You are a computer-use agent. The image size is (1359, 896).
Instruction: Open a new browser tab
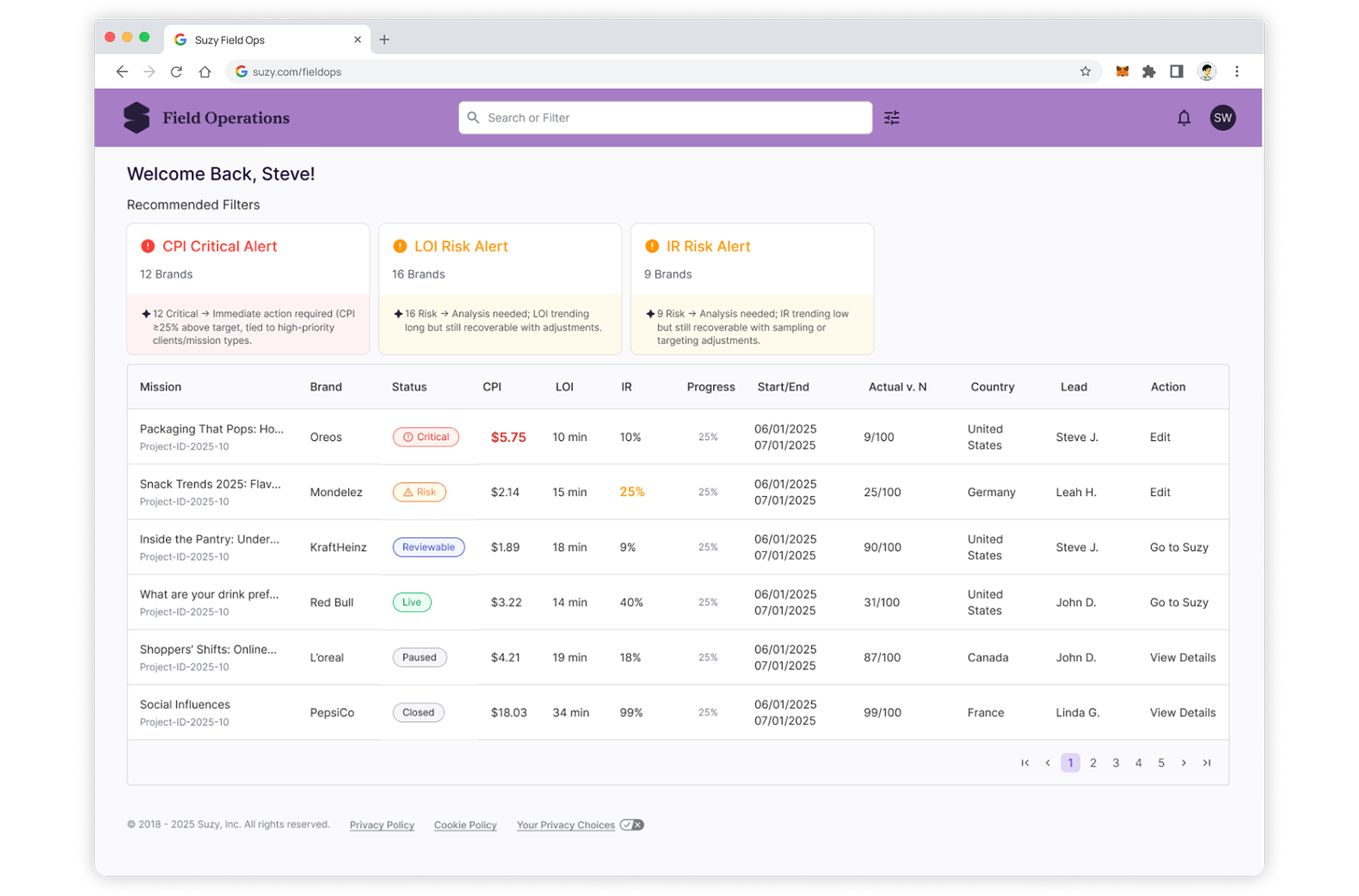(384, 40)
